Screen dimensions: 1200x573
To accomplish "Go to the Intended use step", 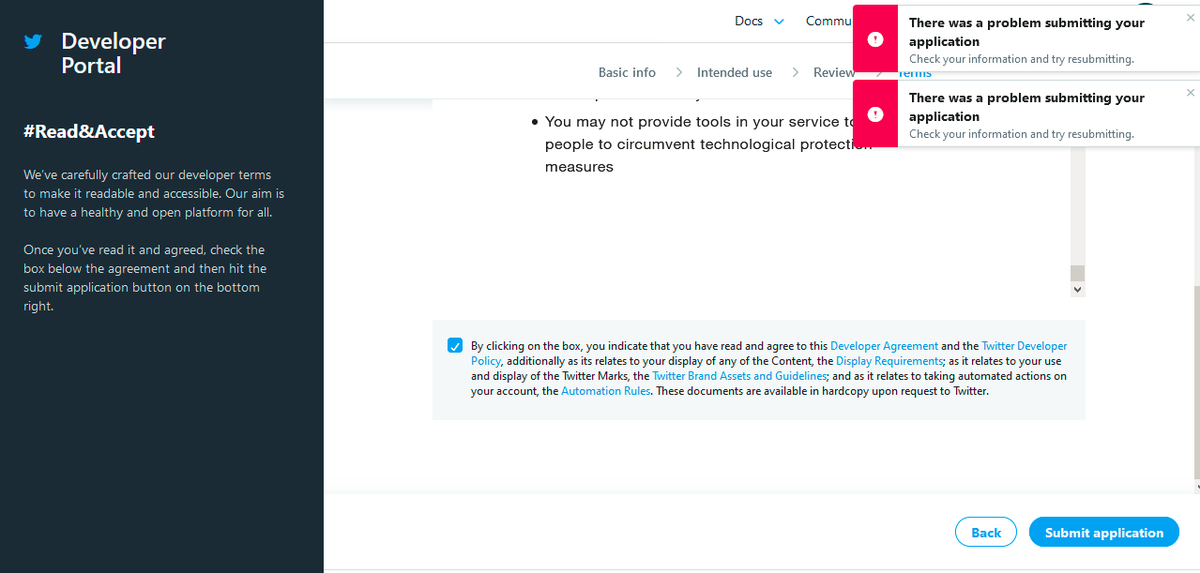I will [x=735, y=72].
